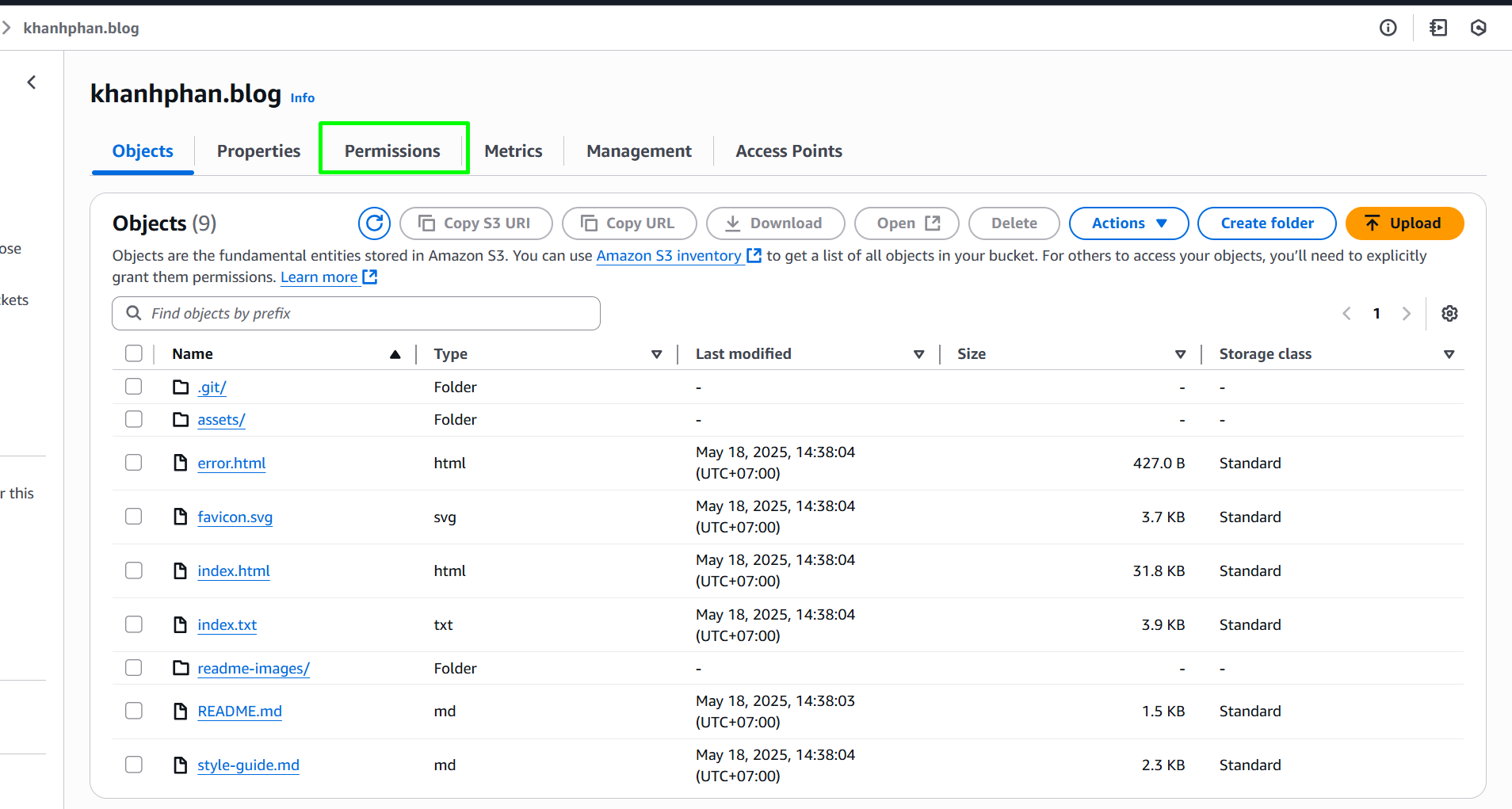Click the hexagon settings icon in header
This screenshot has height=809, width=1512.
tap(1478, 28)
